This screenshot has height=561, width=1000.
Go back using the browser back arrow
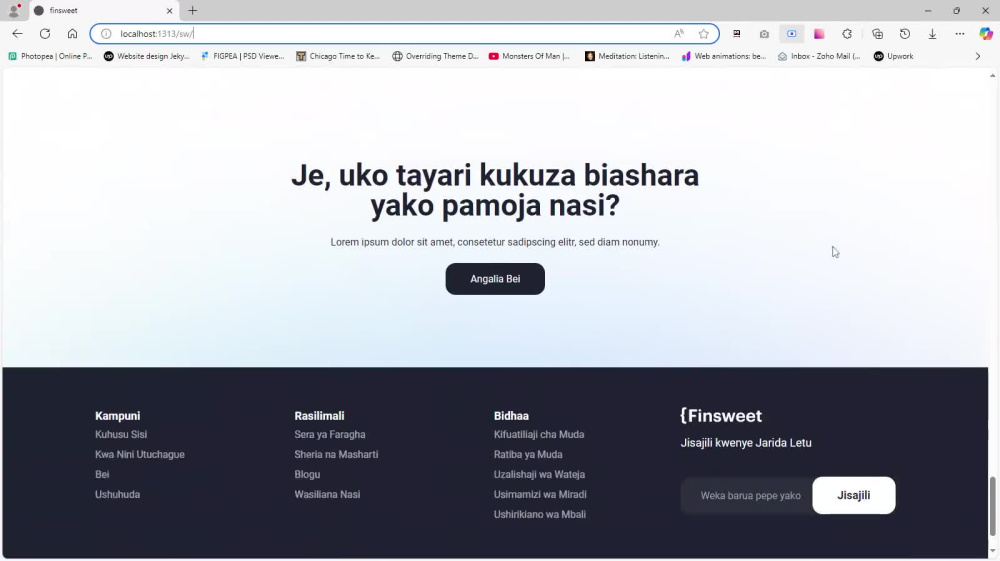click(x=17, y=34)
